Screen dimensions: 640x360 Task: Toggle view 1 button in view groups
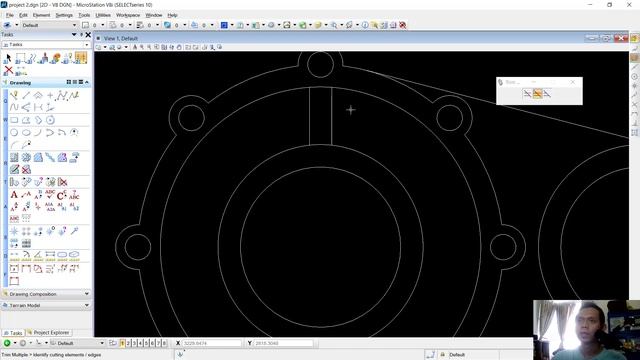point(122,343)
